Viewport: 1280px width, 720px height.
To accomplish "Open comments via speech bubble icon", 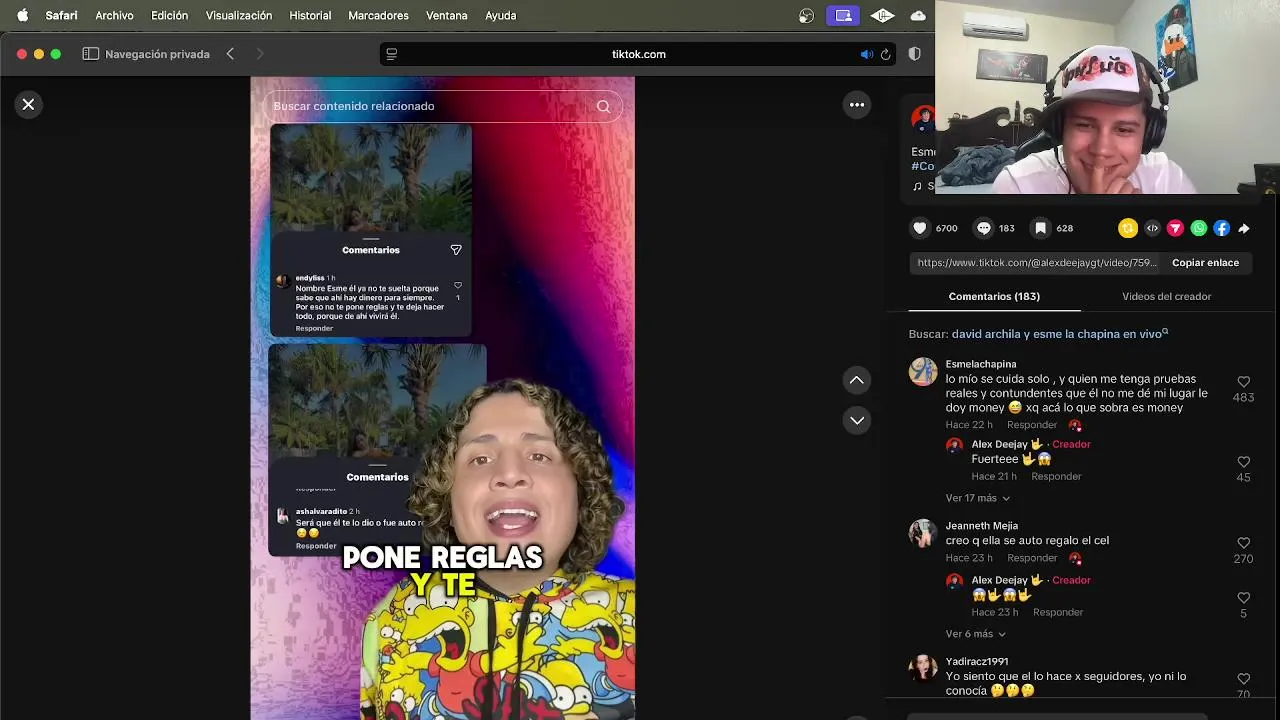I will (984, 228).
